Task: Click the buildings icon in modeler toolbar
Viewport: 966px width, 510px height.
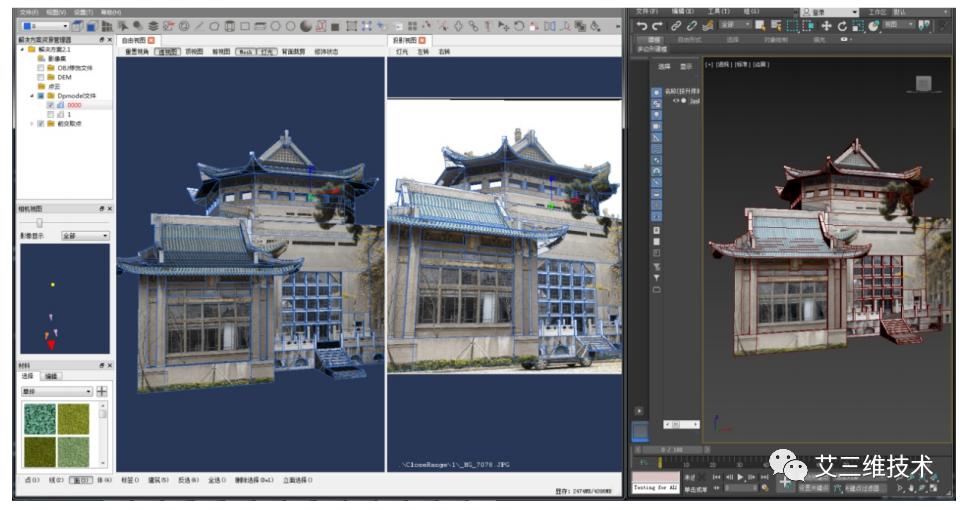Action: pyautogui.click(x=107, y=26)
